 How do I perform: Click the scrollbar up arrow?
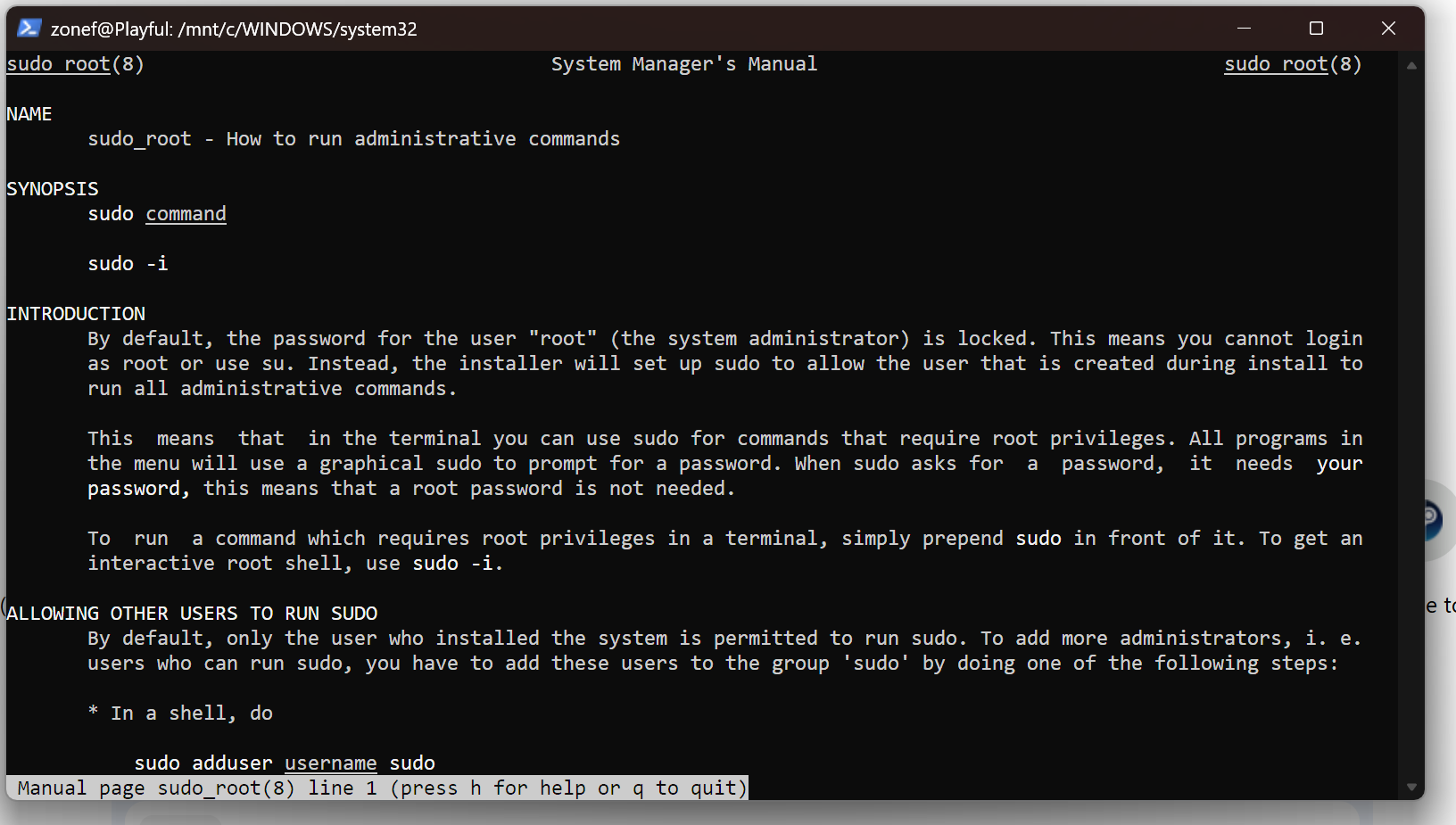(x=1411, y=66)
